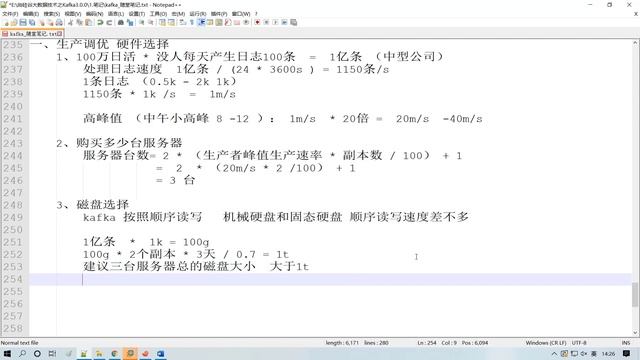
Task: Open the 视图(V) menu
Action: 73,14
